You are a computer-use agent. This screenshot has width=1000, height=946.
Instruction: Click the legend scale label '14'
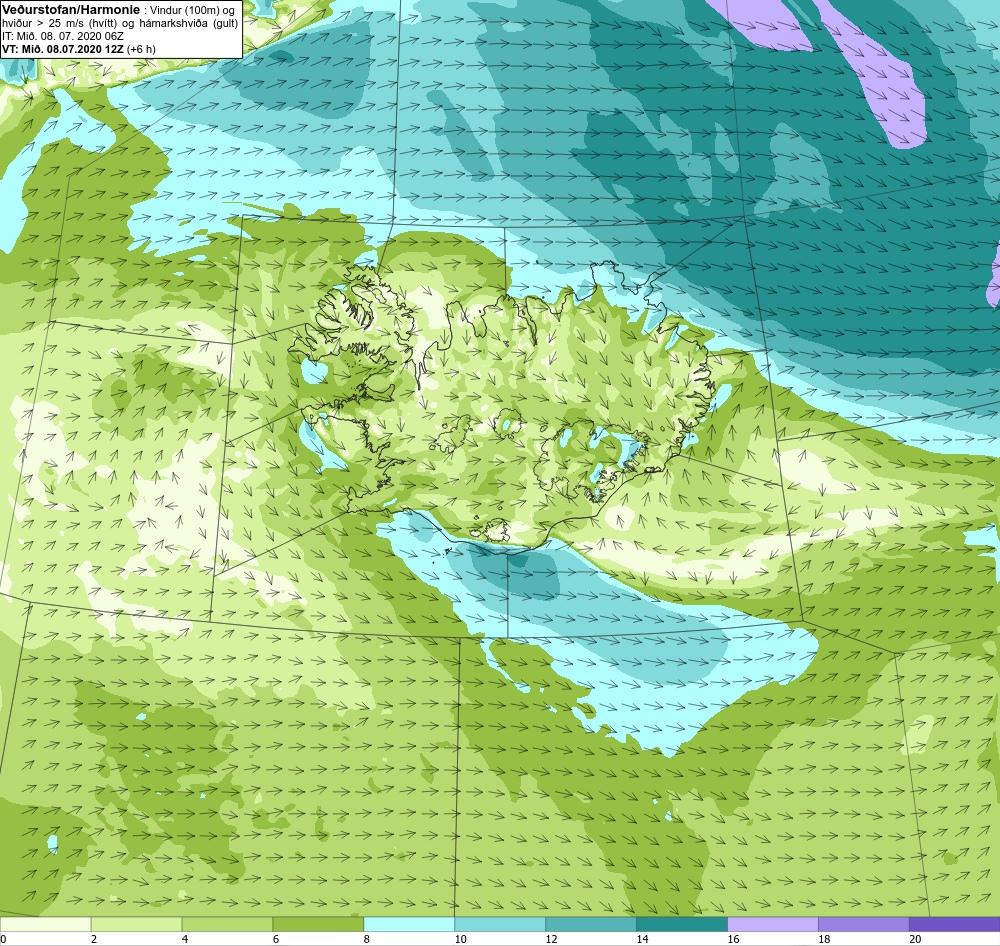tap(642, 939)
